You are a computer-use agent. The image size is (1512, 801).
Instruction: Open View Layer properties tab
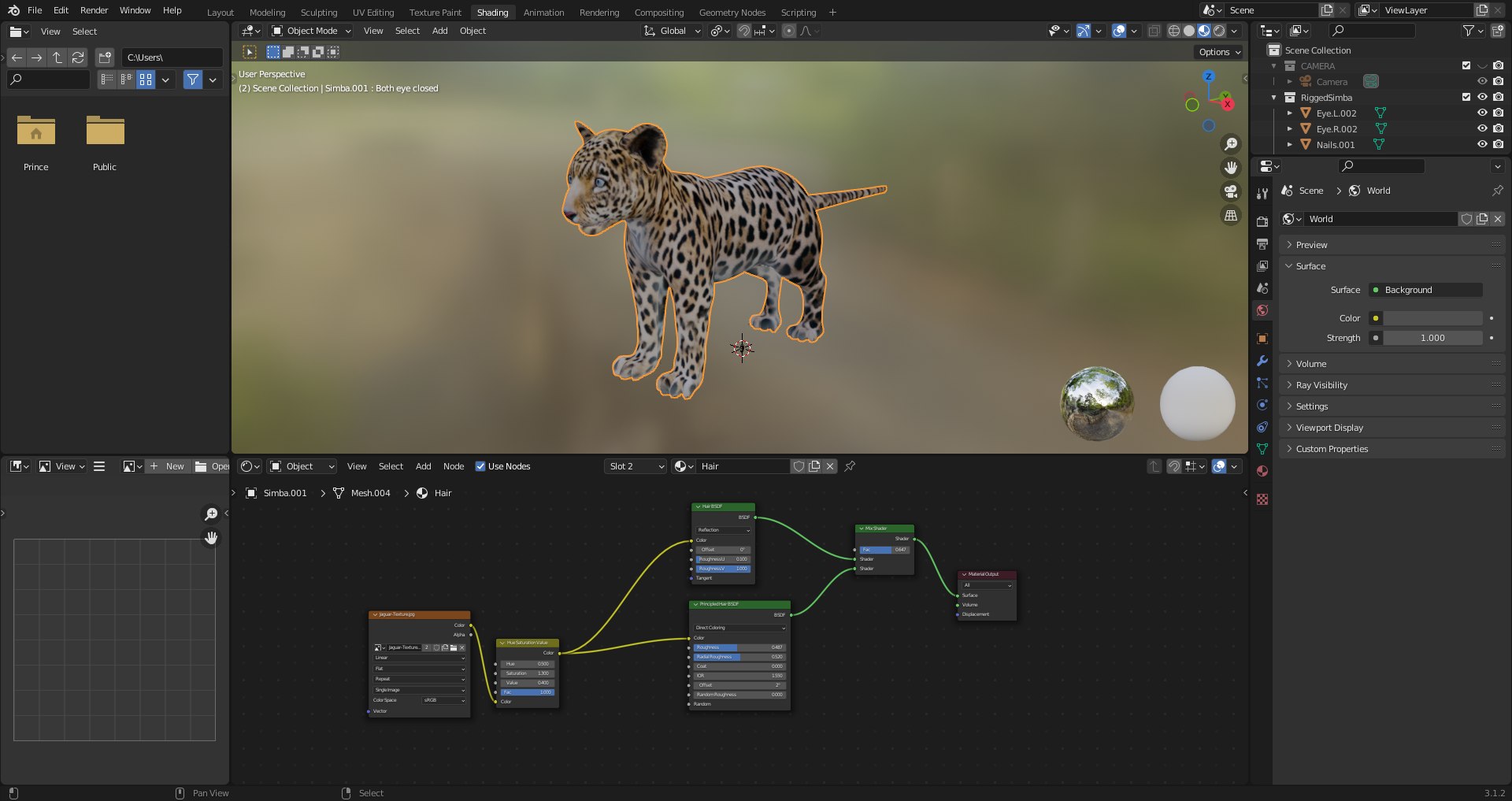(x=1262, y=266)
